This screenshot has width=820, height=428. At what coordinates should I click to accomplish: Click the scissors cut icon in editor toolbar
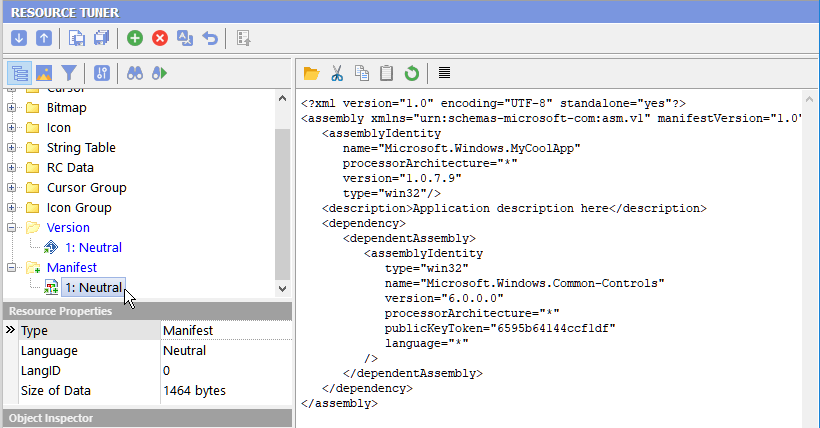click(x=337, y=73)
